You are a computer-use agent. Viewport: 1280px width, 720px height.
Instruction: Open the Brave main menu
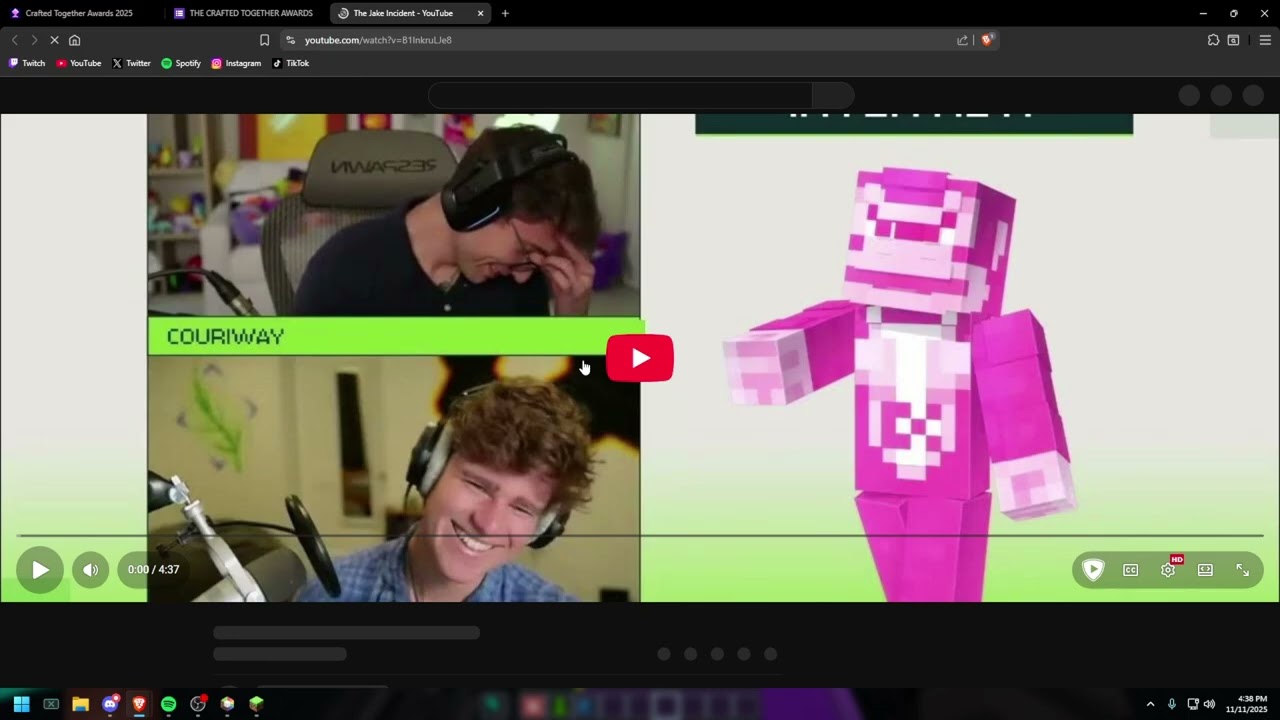coord(1265,40)
